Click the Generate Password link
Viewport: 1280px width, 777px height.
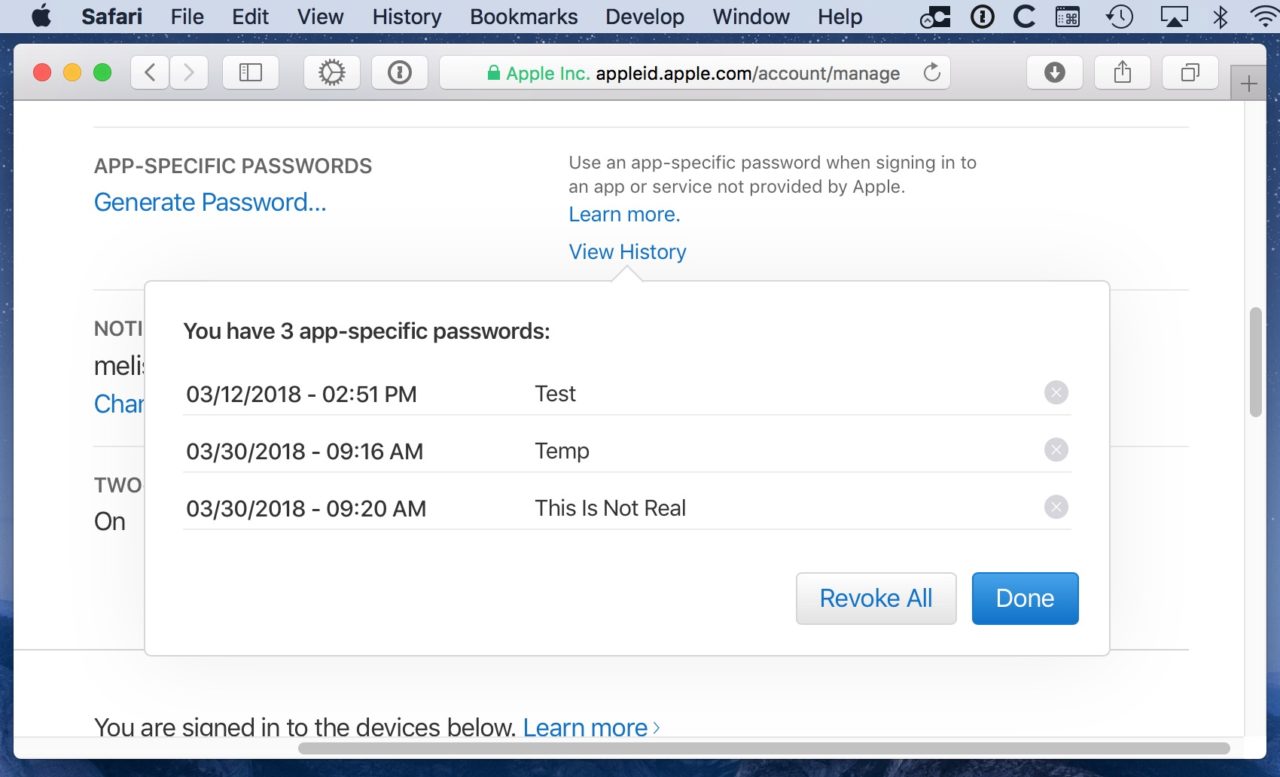[210, 202]
